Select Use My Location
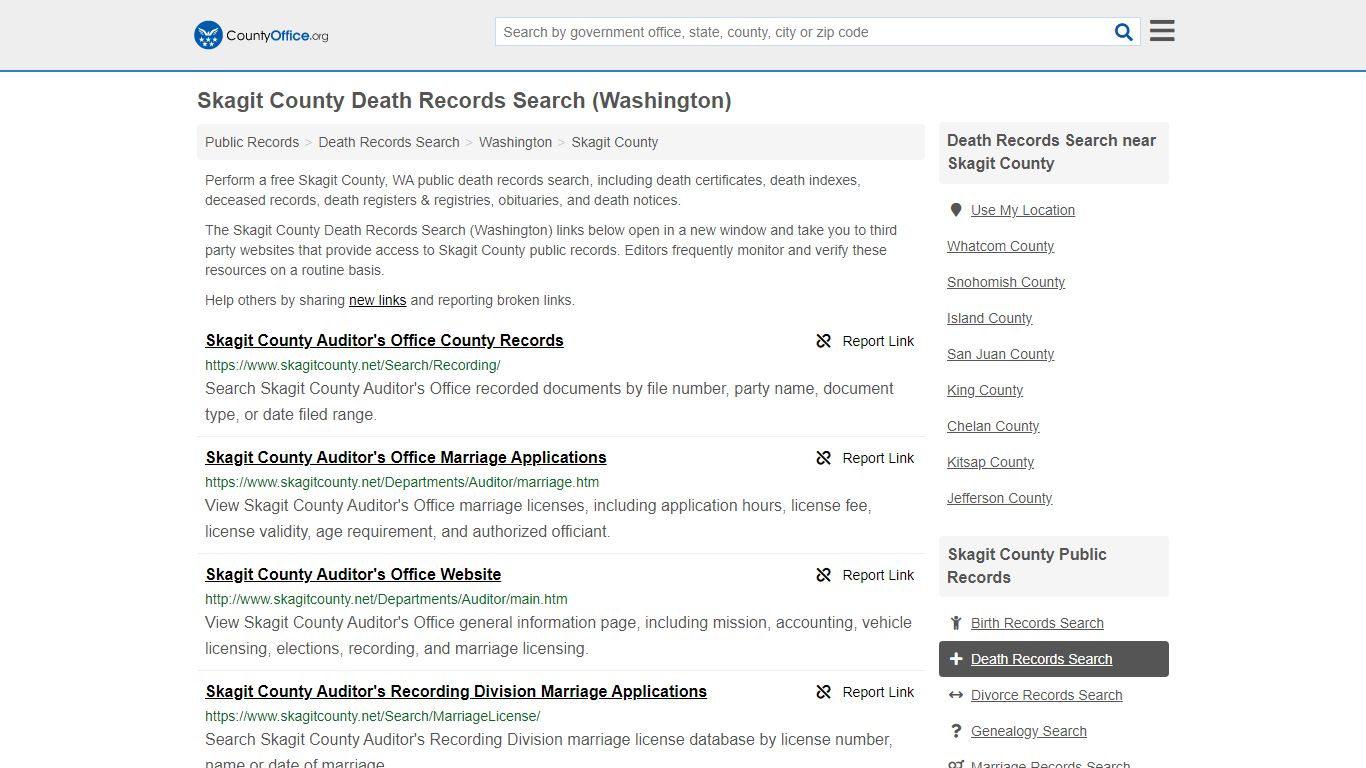This screenshot has width=1366, height=768. click(1023, 210)
